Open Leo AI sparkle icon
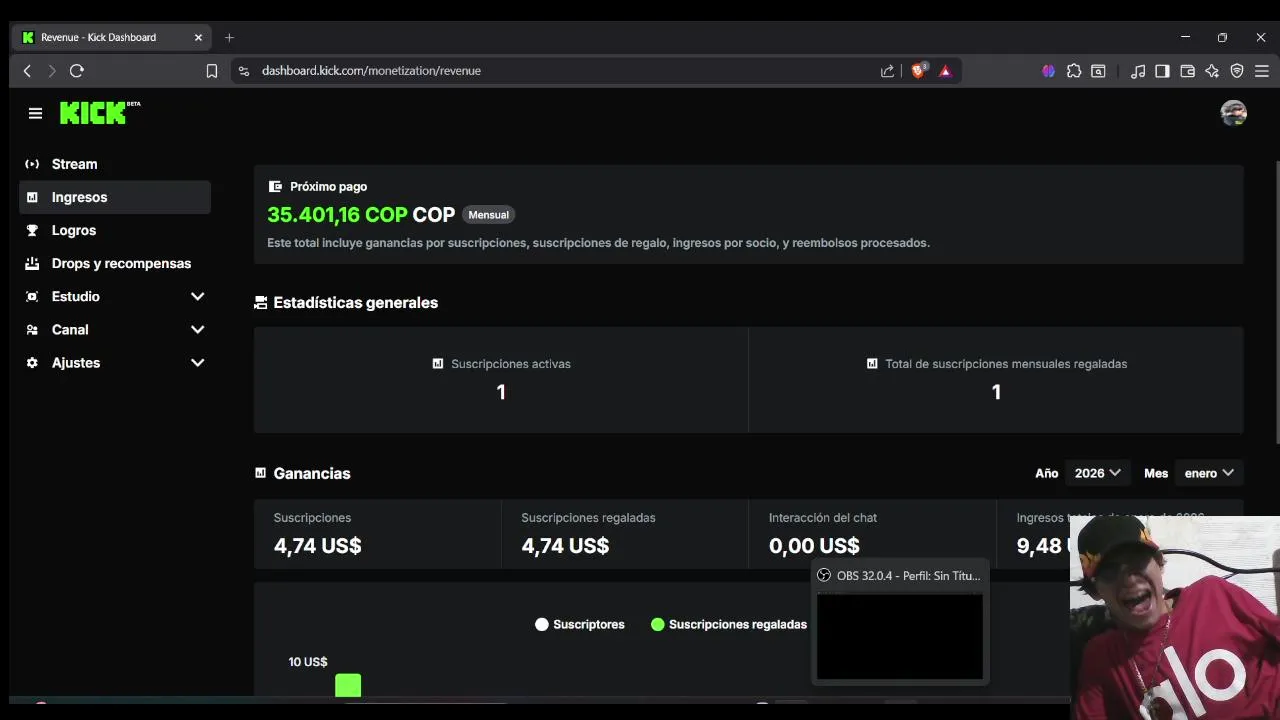The width and height of the screenshot is (1280, 720). pyautogui.click(x=1212, y=71)
